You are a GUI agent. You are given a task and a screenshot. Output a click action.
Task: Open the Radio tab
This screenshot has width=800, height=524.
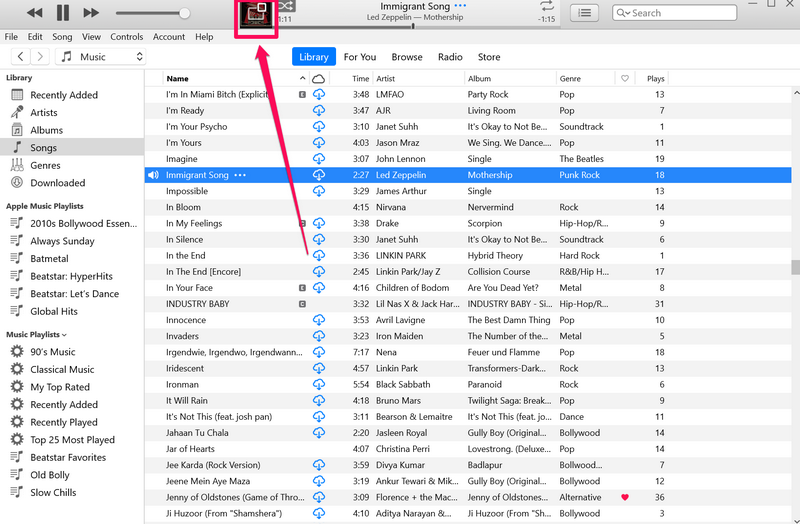click(450, 57)
